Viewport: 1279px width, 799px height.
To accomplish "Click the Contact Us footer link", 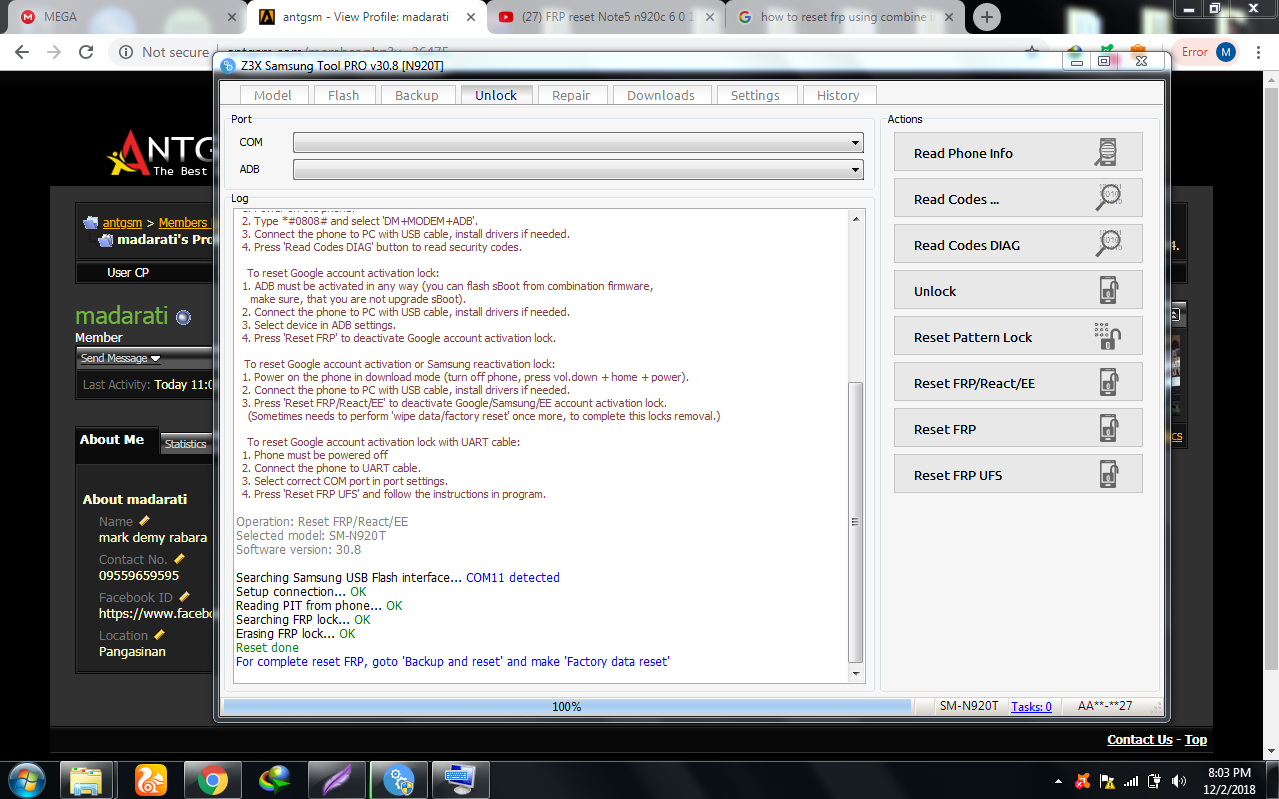I will (x=1140, y=740).
